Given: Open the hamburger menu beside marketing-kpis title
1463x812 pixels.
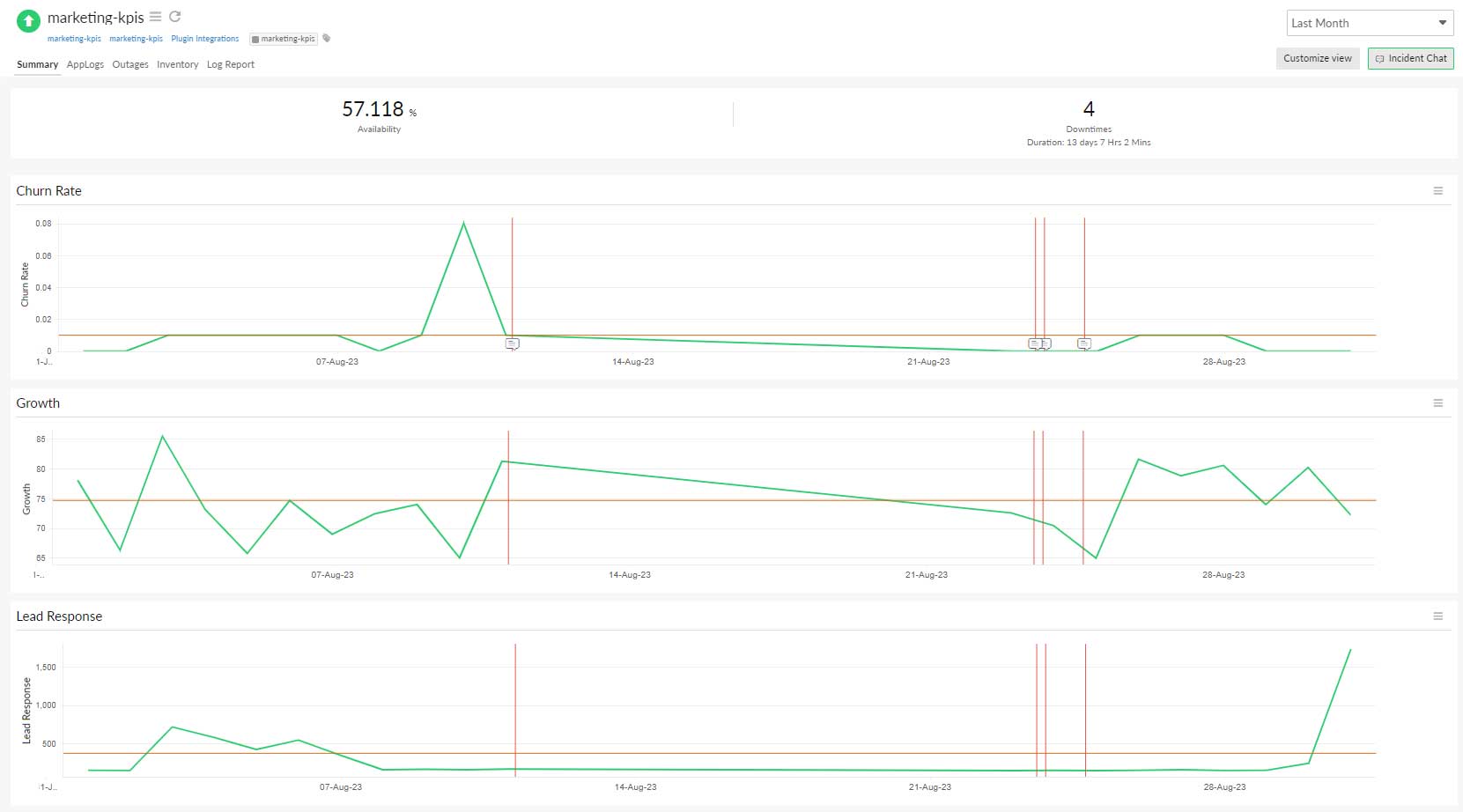Looking at the screenshot, I should click(155, 17).
